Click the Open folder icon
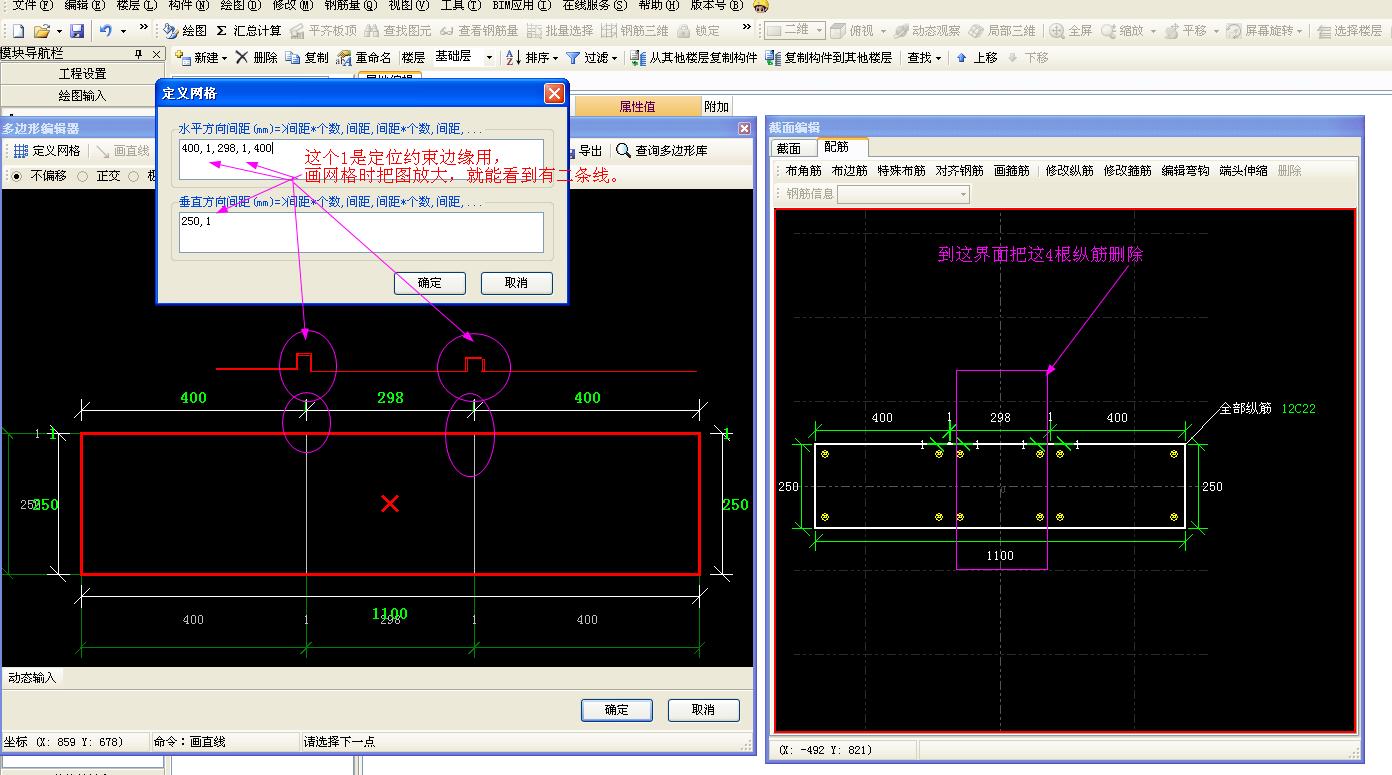 tap(41, 31)
